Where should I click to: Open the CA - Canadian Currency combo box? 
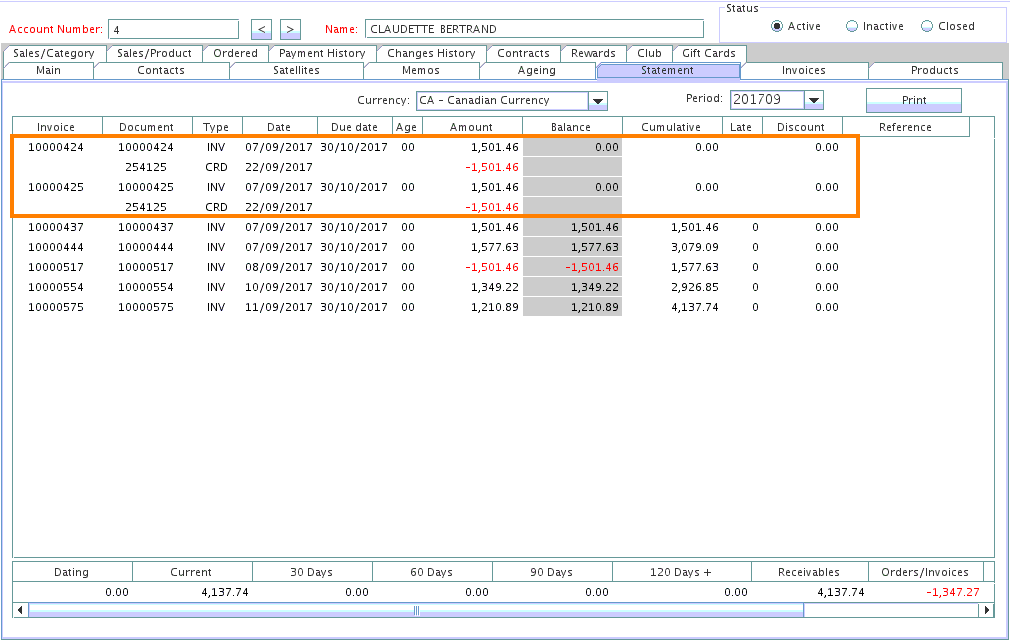click(502, 100)
